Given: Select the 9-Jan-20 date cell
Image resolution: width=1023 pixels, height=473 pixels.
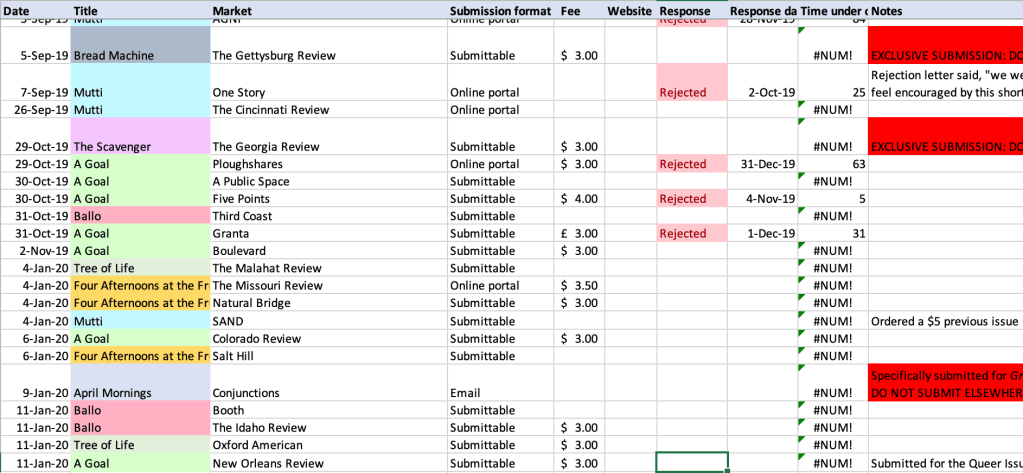Looking at the screenshot, I should tap(35, 383).
